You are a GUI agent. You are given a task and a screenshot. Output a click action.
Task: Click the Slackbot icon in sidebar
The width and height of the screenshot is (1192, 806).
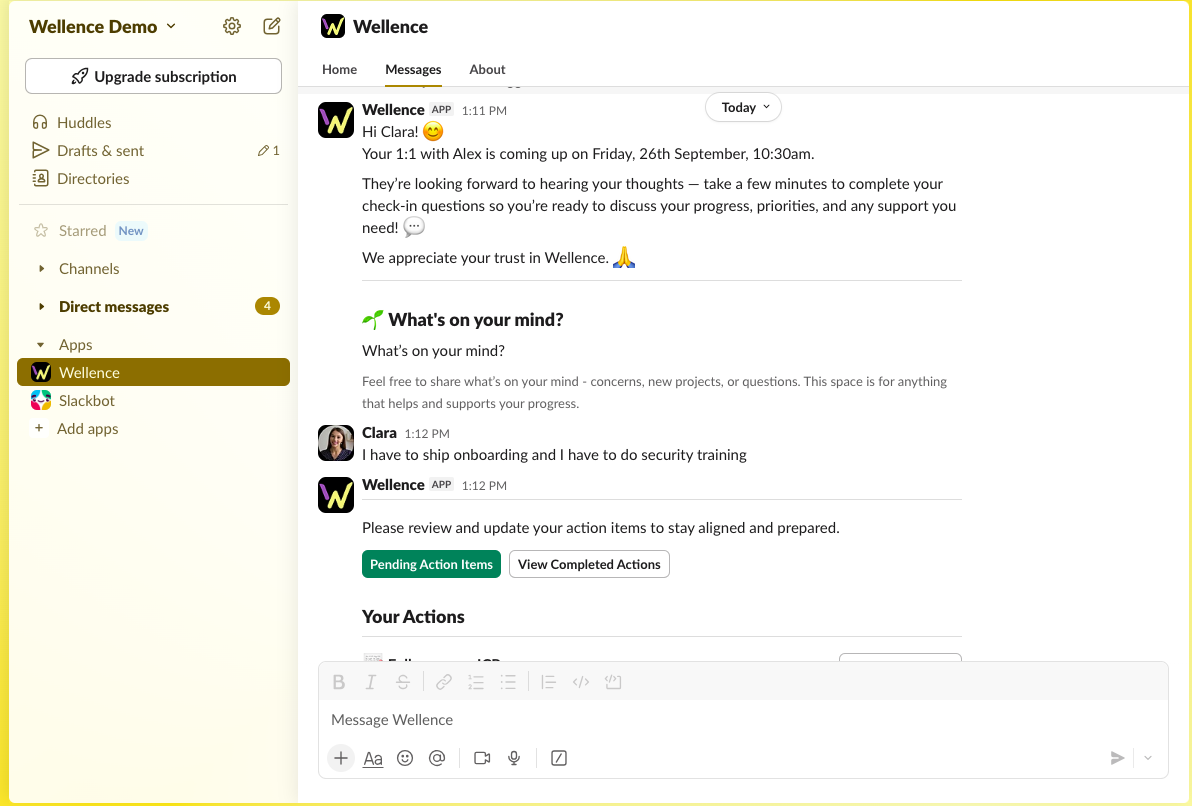41,401
